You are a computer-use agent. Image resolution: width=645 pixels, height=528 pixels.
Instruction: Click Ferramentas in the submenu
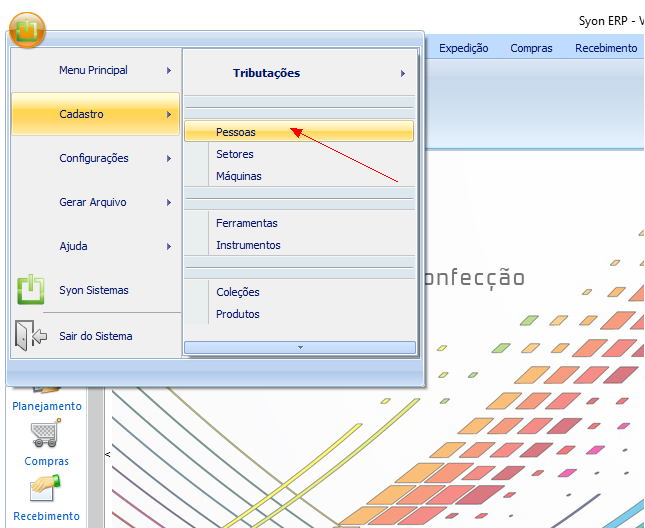coord(247,223)
